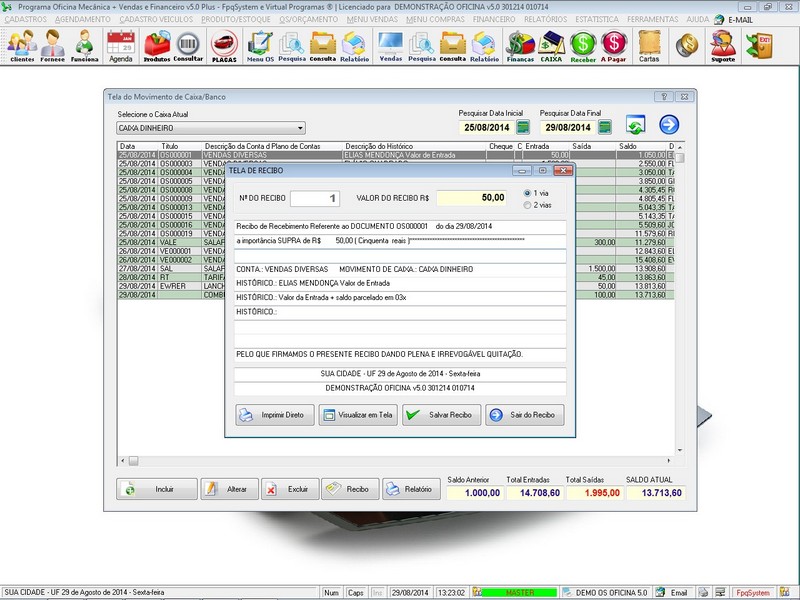Click the Salvar Recibo button

point(440,415)
